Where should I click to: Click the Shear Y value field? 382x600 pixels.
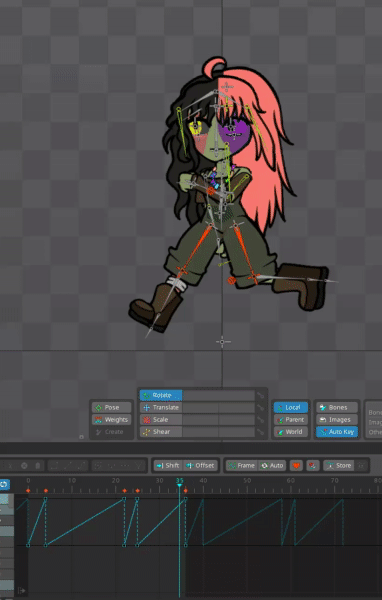[237, 432]
